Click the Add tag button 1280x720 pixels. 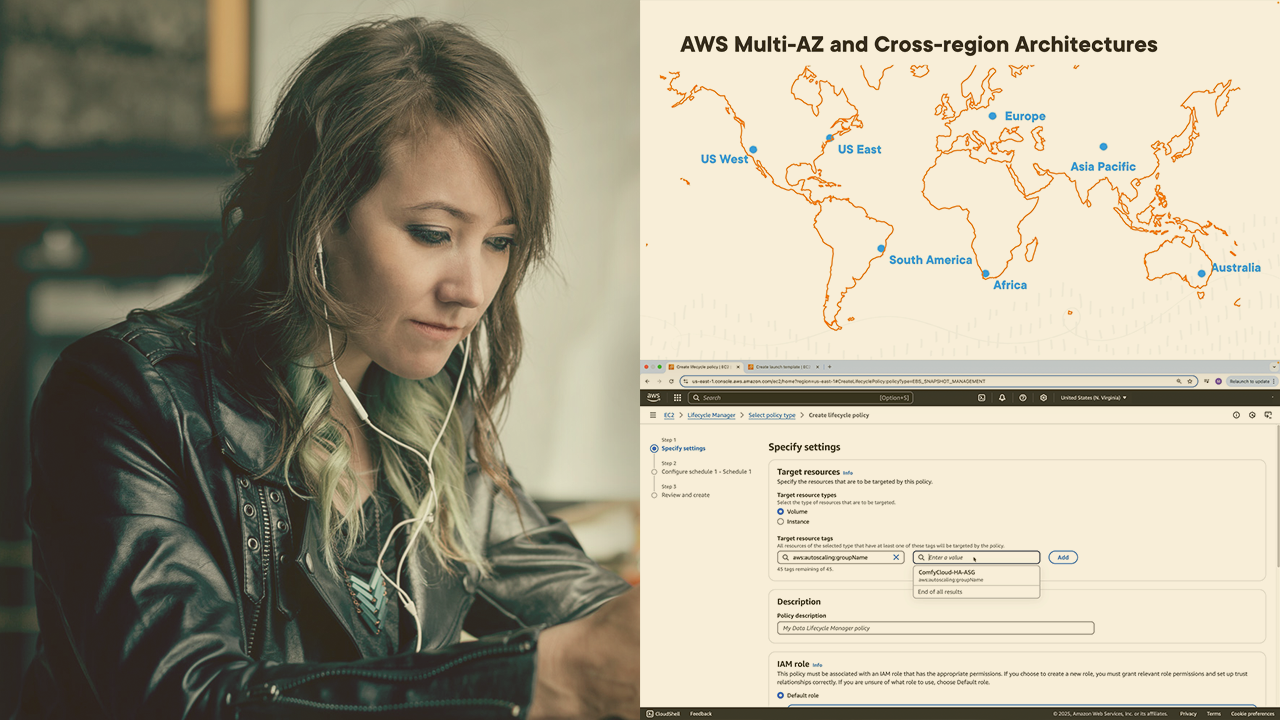point(1062,557)
